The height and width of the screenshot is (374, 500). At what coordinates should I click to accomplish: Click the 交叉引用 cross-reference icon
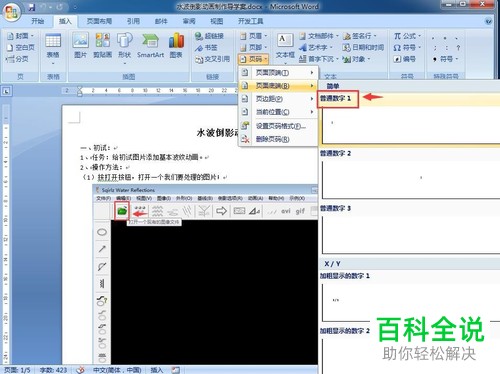click(213, 59)
